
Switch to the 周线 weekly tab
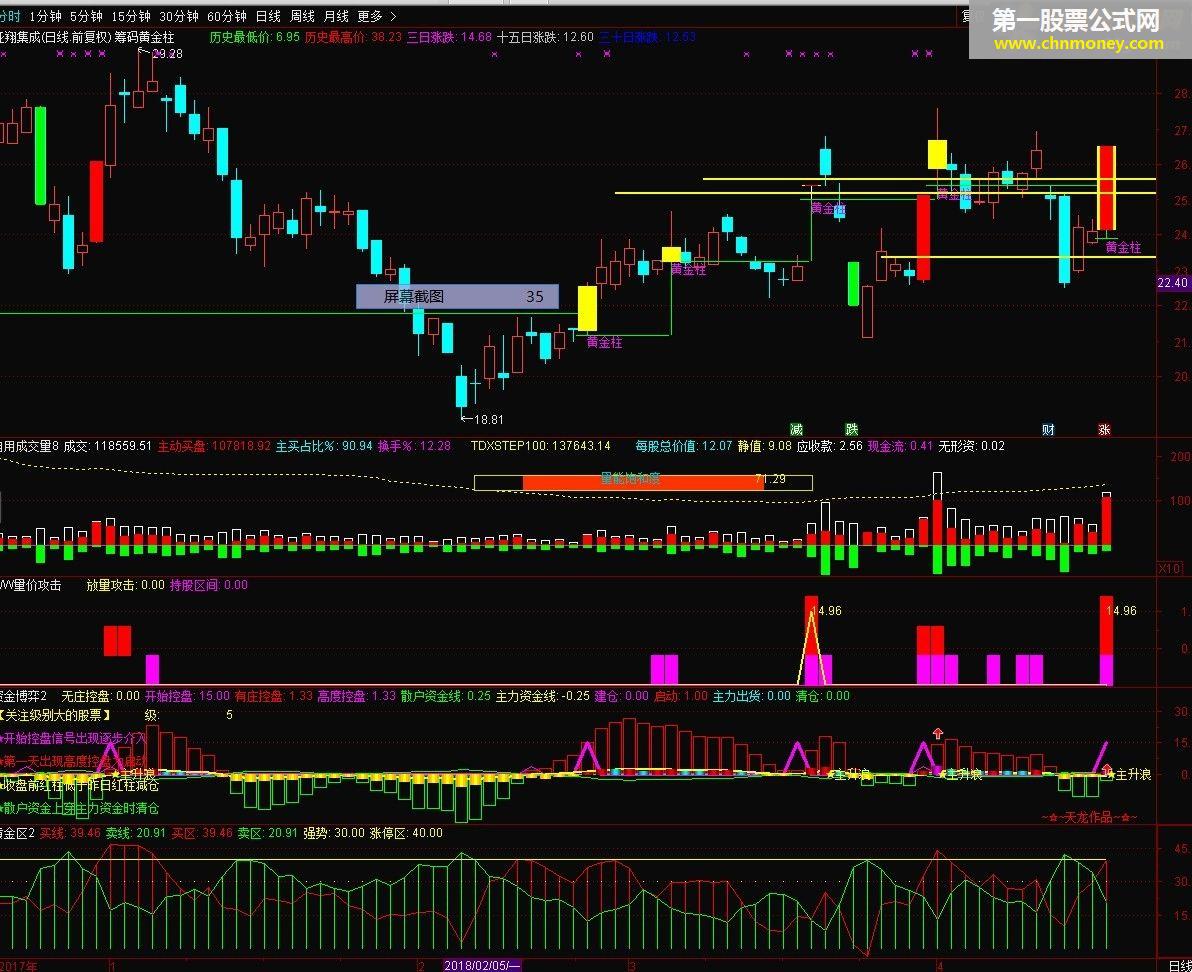[x=302, y=16]
